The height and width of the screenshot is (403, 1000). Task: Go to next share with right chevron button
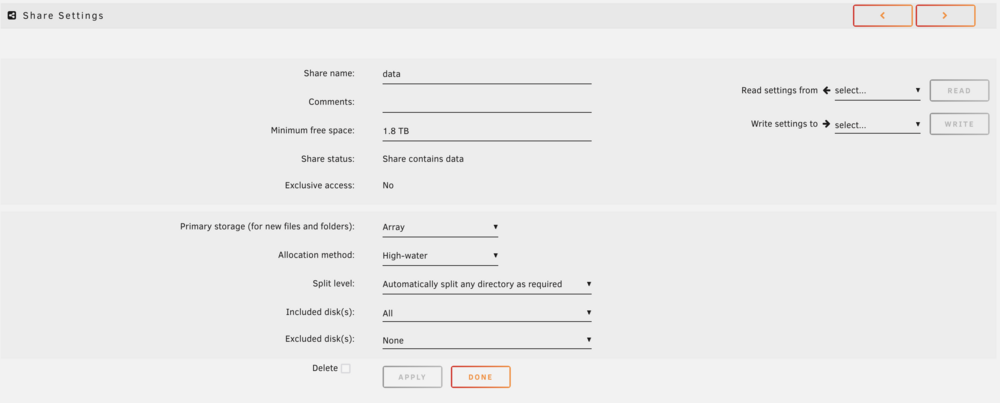(945, 16)
